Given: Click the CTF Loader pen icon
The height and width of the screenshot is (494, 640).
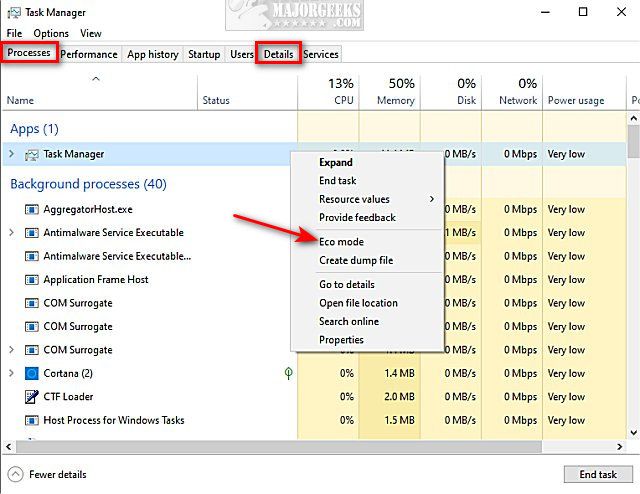Looking at the screenshot, I should 31,397.
